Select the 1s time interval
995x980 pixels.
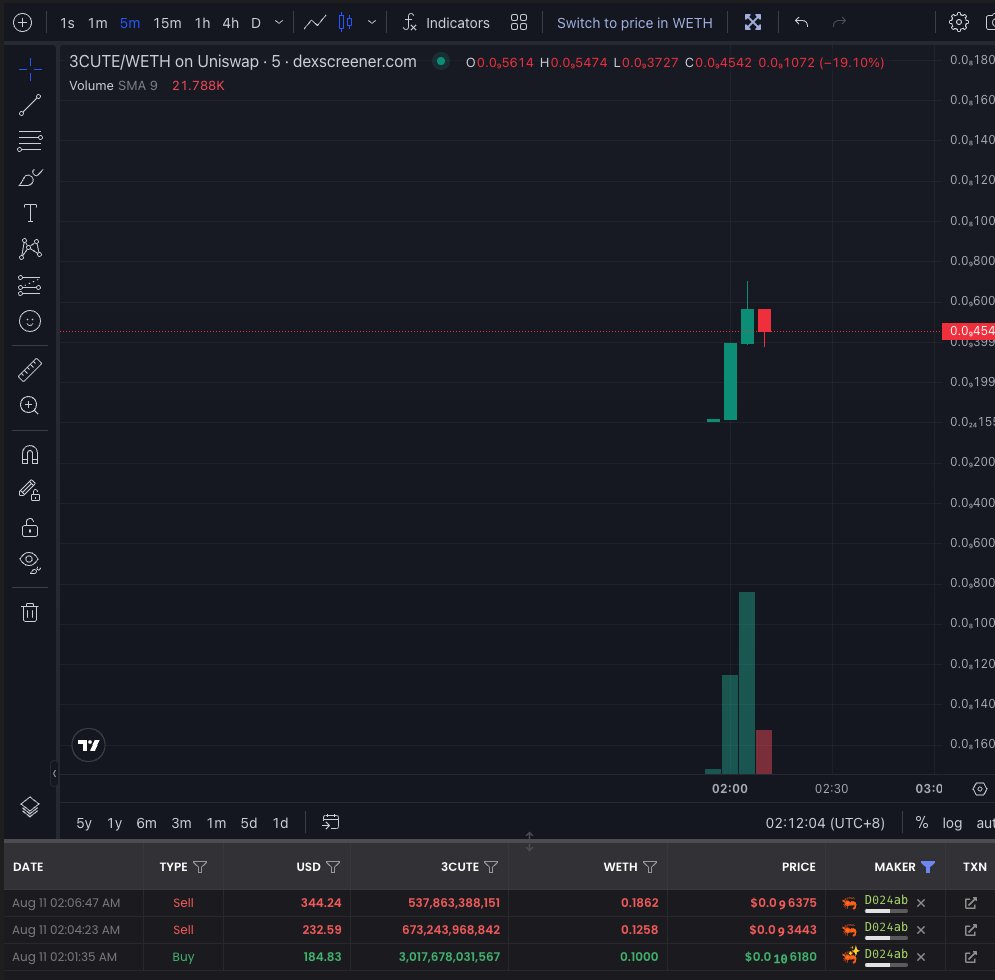[x=67, y=23]
